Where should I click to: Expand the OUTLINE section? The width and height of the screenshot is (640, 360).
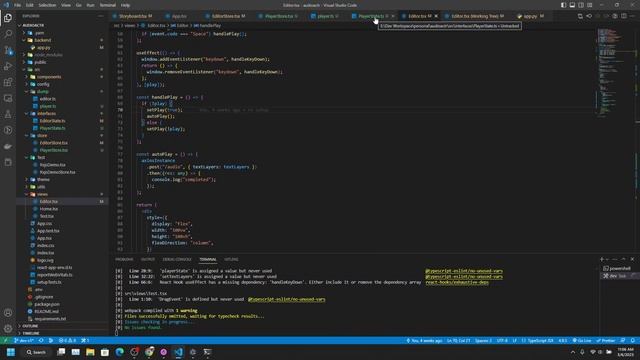[62, 326]
